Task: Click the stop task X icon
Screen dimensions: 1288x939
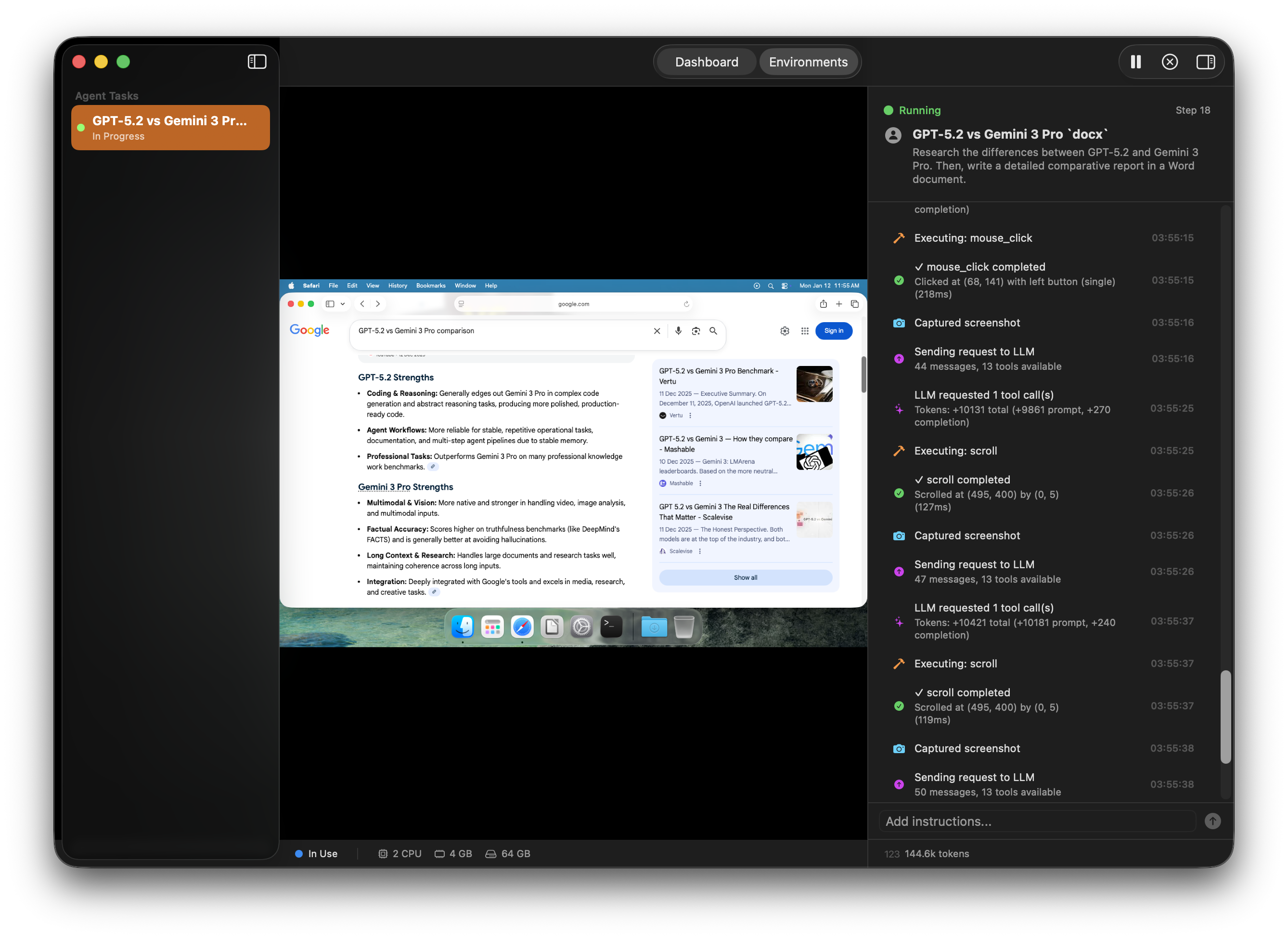Action: click(1169, 62)
